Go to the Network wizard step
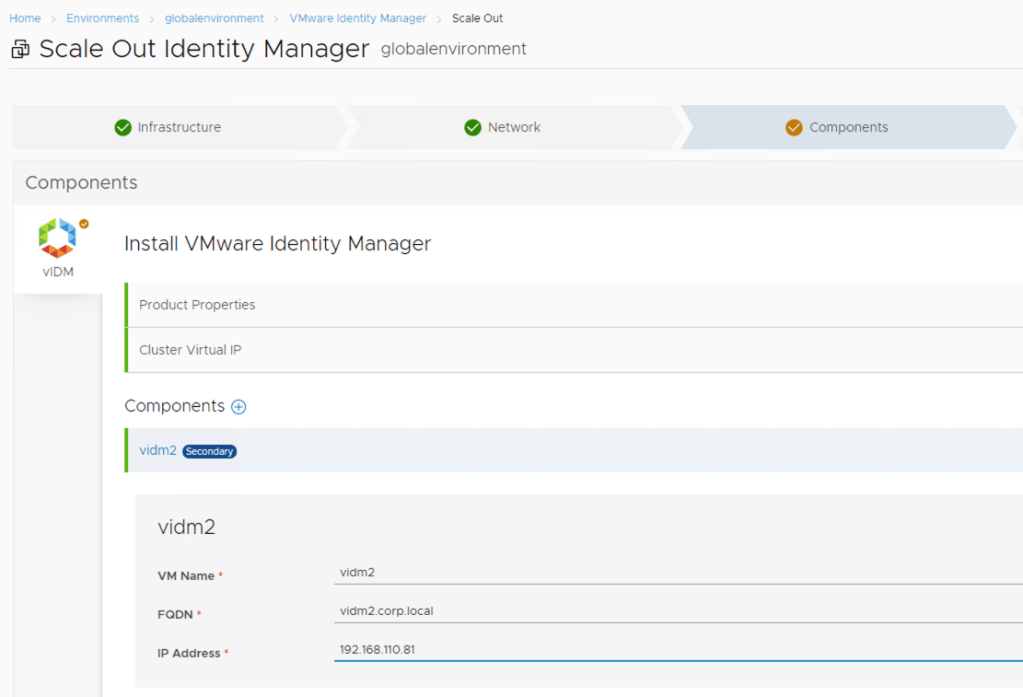 point(514,127)
